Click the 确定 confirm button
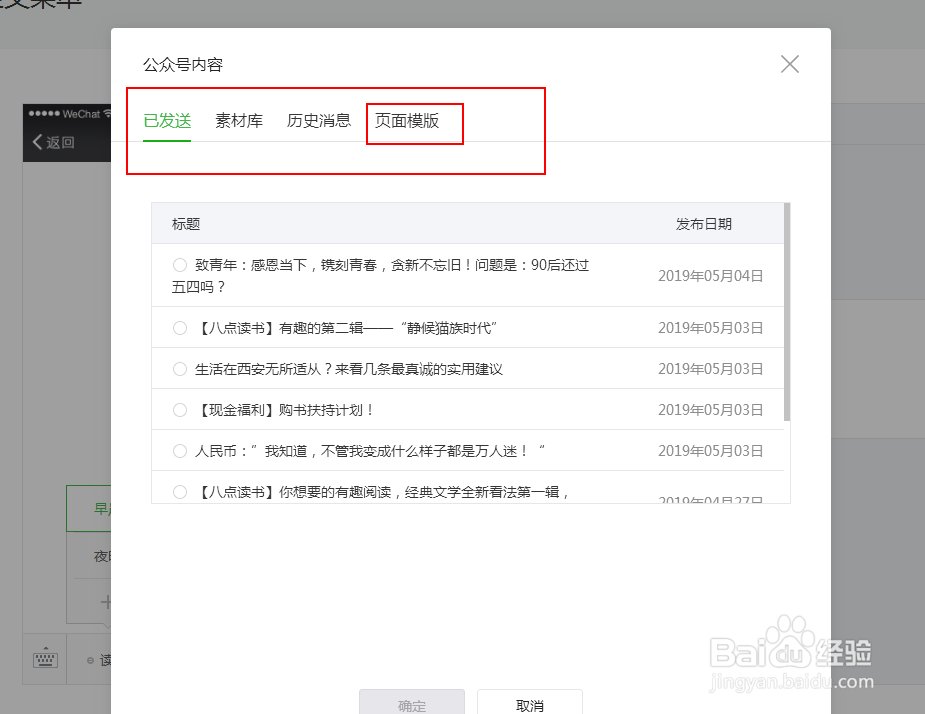The height and width of the screenshot is (714, 925). 411,704
